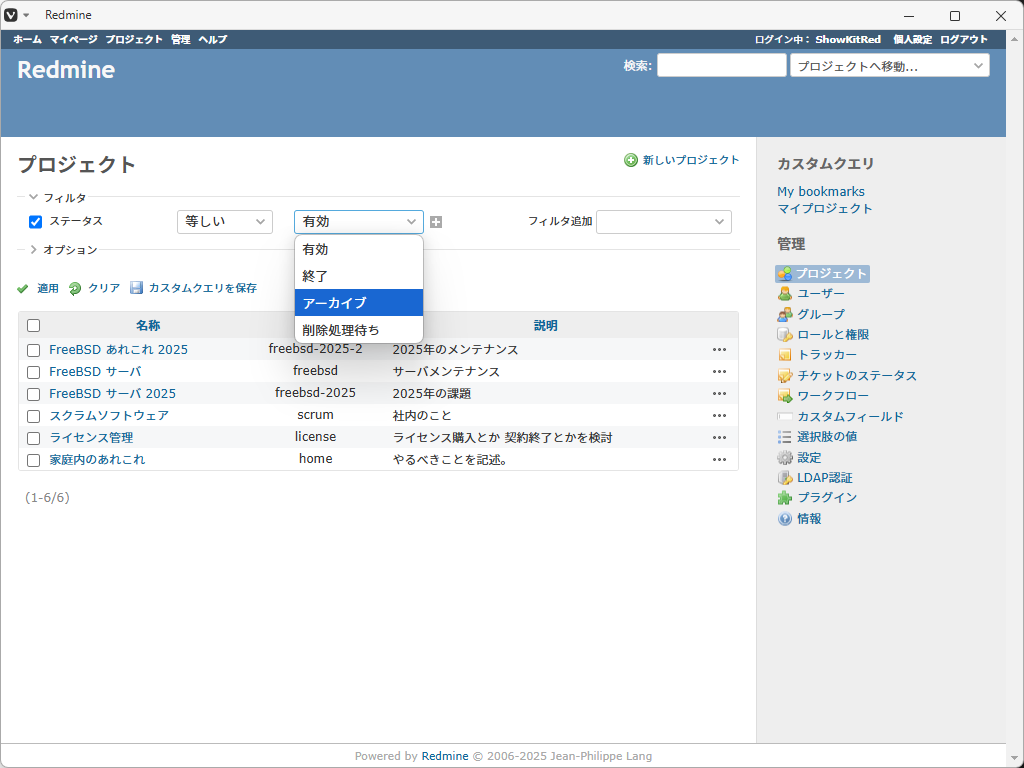This screenshot has height=768, width=1024.
Task: Open the ライセンス管理 project link
Action: tap(91, 438)
